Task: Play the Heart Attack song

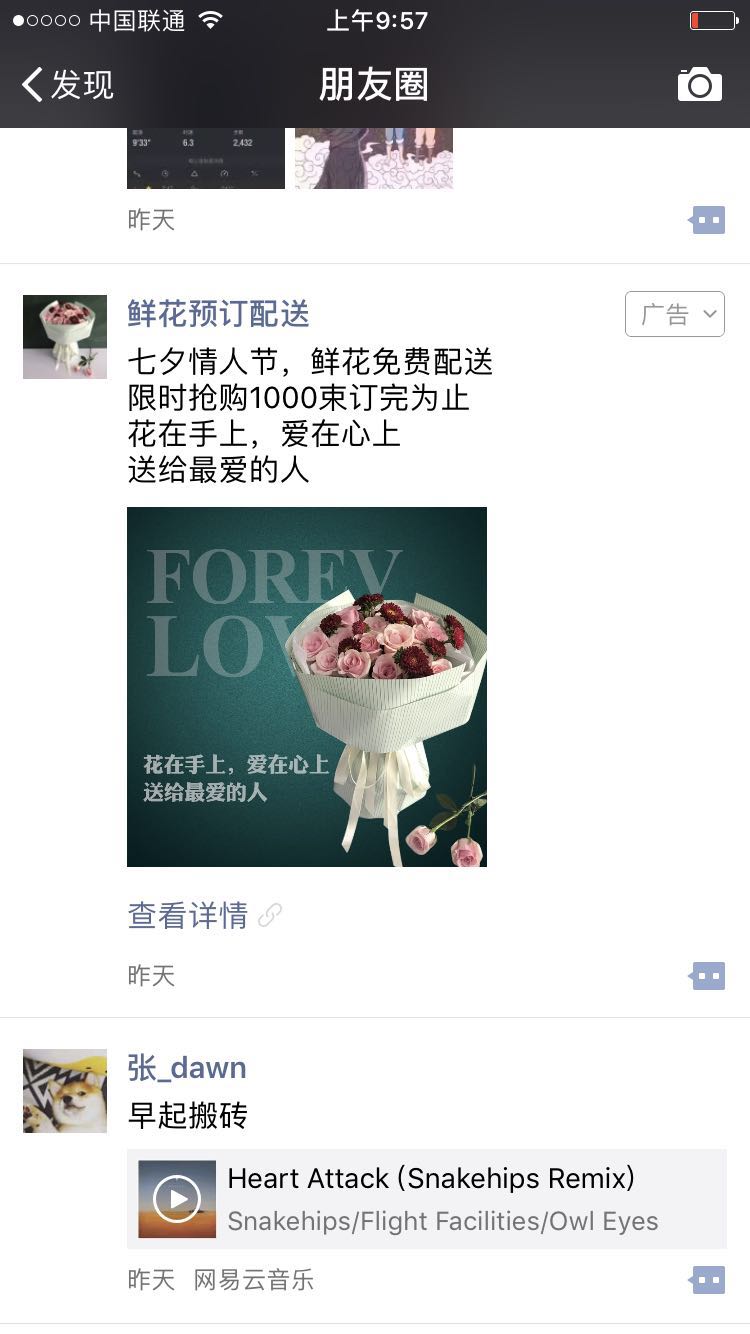Action: (x=177, y=1199)
